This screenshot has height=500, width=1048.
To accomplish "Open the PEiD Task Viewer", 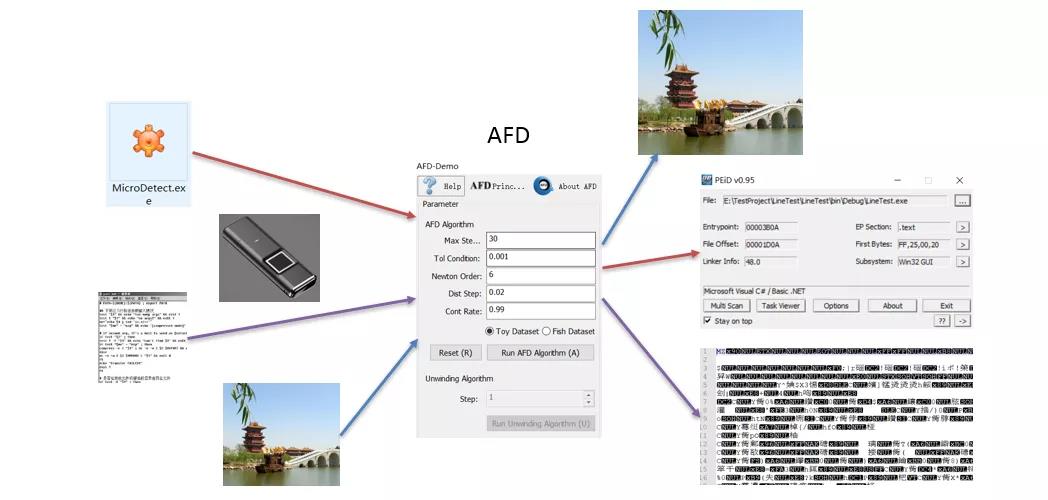I will coord(781,306).
